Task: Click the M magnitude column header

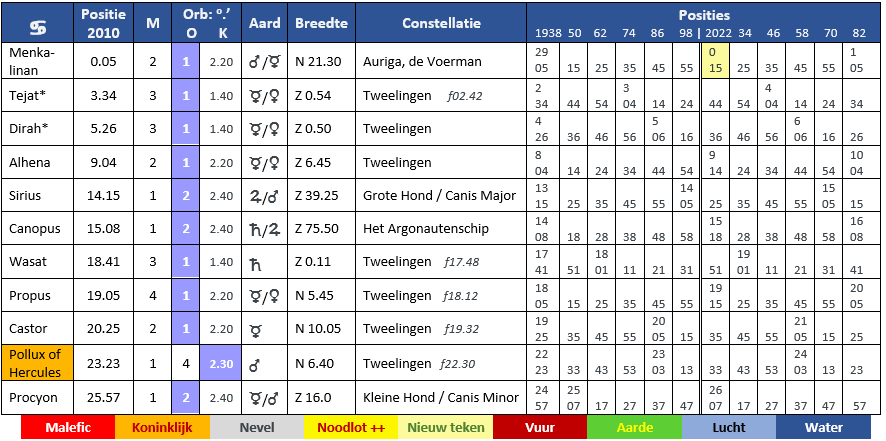Action: click(x=153, y=23)
